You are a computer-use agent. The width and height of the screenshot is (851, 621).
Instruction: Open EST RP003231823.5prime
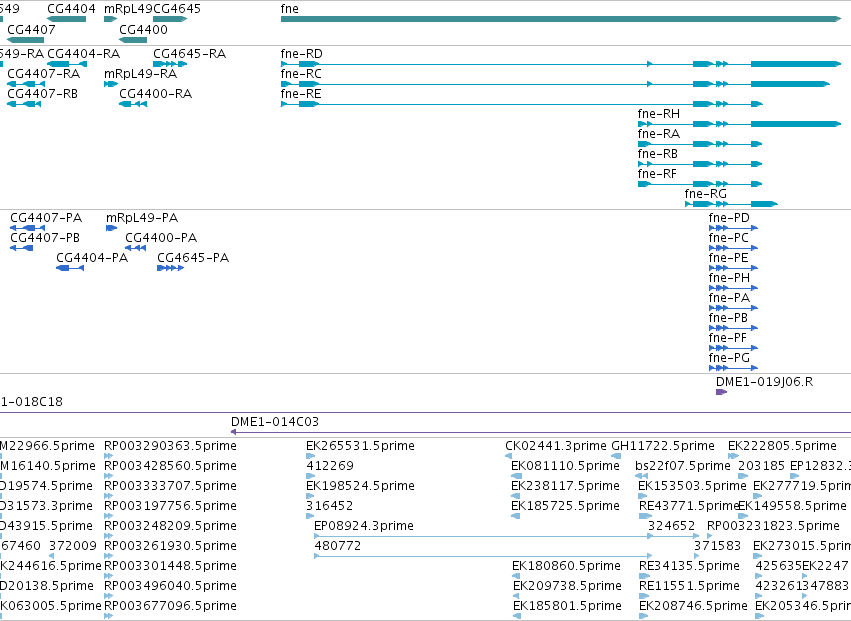click(x=773, y=527)
